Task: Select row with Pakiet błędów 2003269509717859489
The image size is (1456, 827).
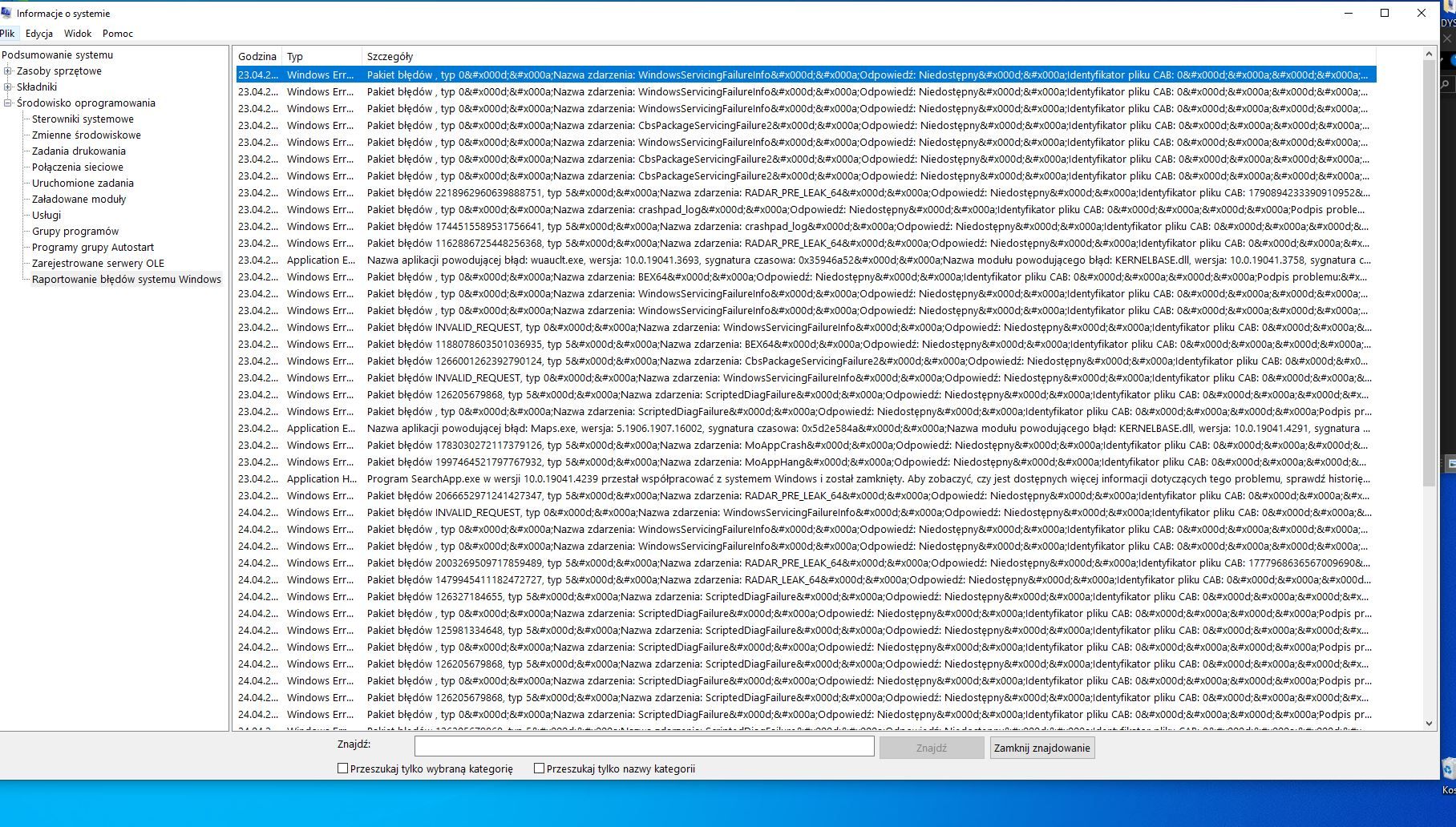Action: coord(806,563)
